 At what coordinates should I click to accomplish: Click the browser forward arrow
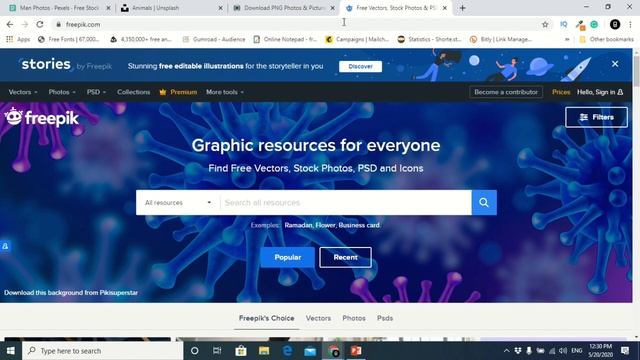[x=25, y=24]
